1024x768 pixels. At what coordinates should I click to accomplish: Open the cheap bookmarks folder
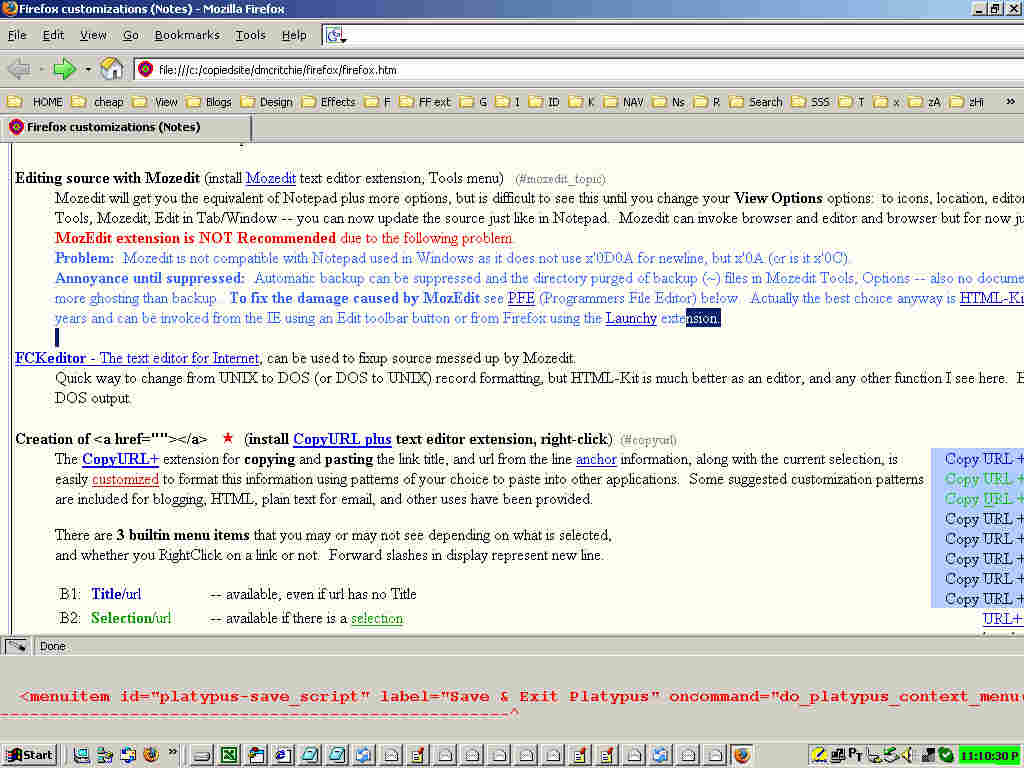[97, 102]
